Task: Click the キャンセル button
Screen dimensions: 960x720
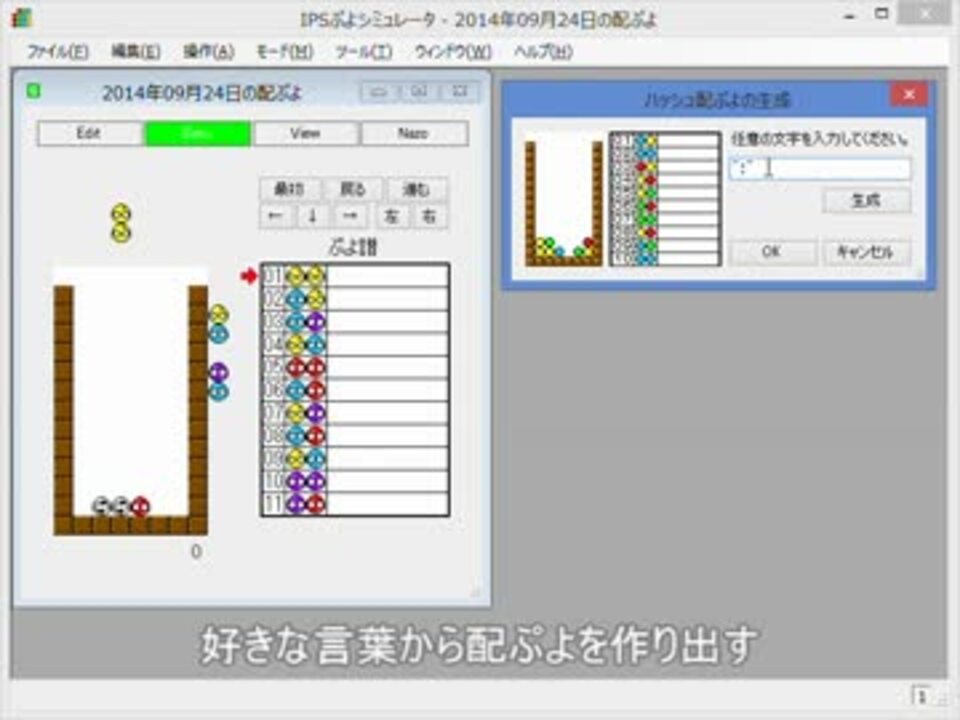Action: pos(866,251)
